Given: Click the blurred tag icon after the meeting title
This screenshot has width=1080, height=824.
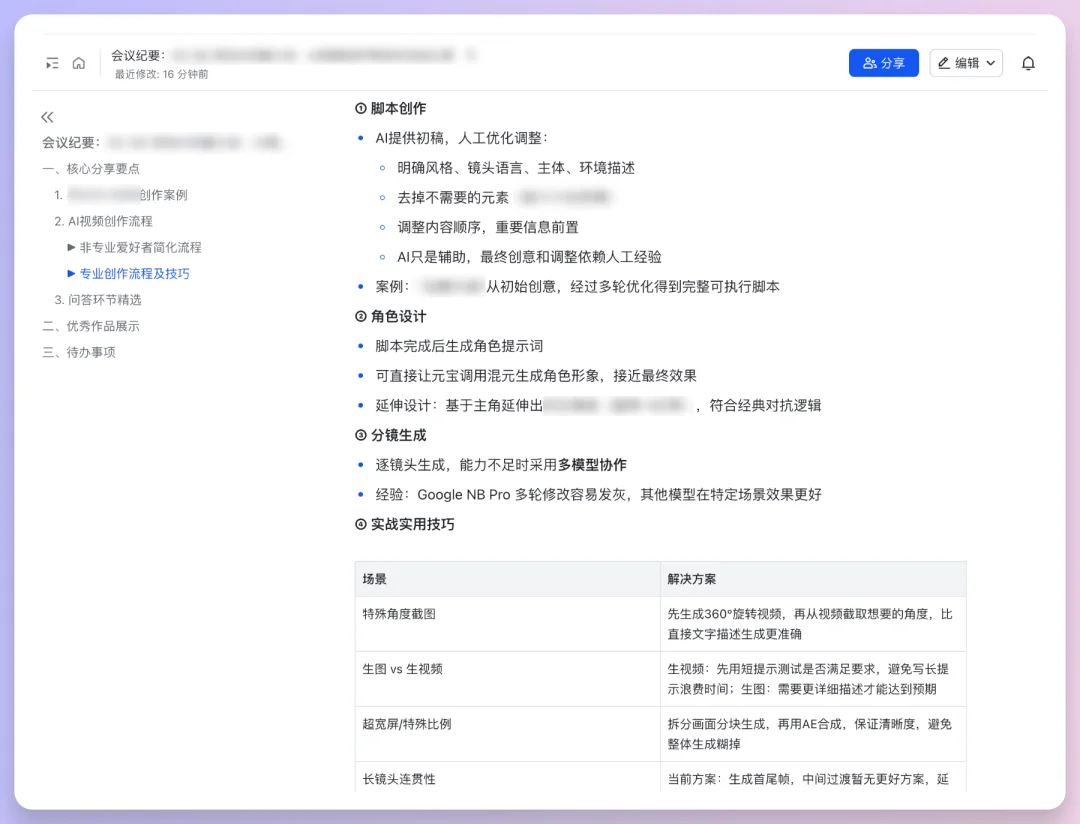Looking at the screenshot, I should (x=473, y=55).
